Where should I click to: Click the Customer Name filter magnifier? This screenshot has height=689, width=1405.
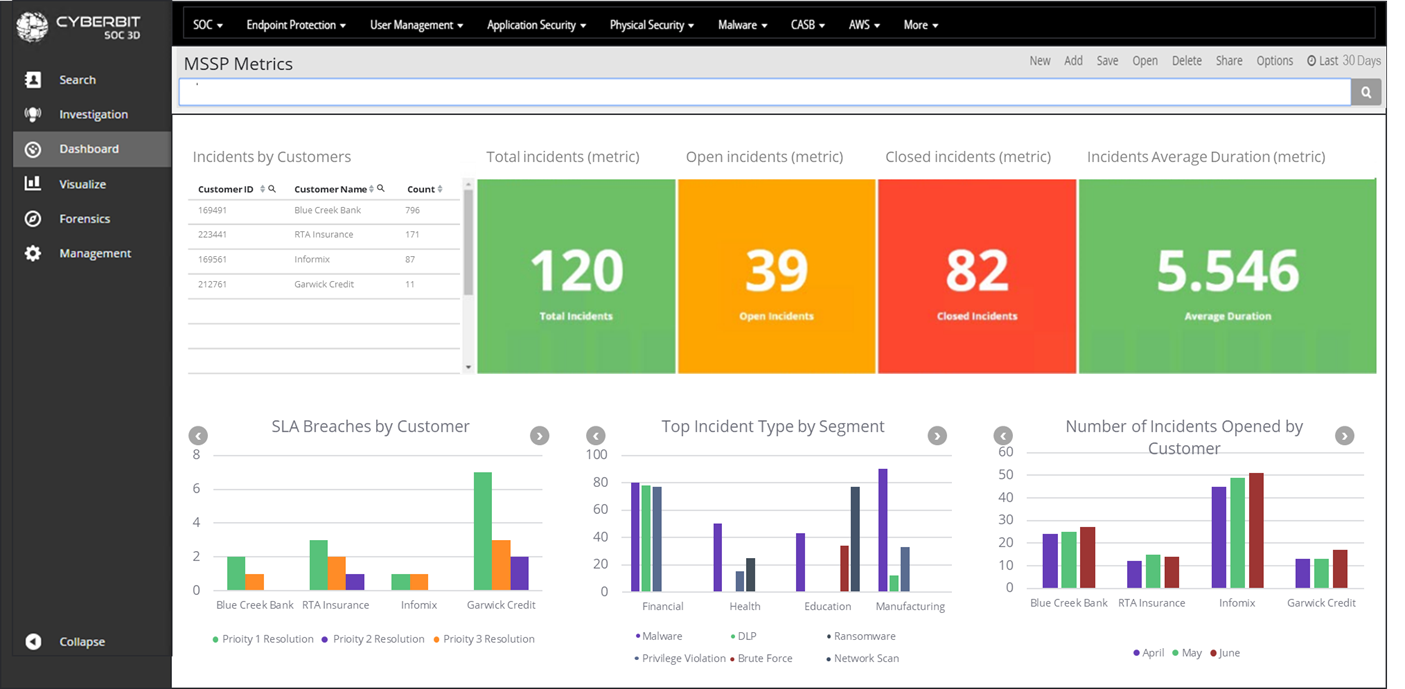[381, 189]
